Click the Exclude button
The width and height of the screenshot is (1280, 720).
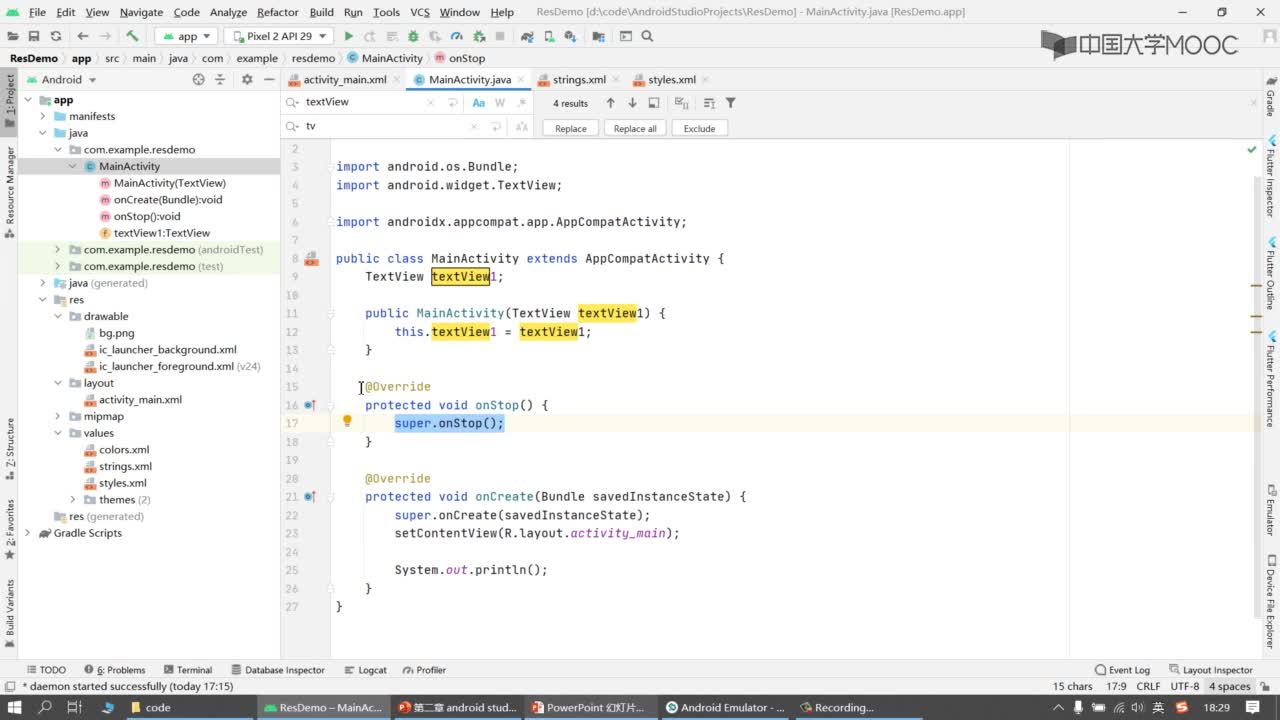pos(699,128)
